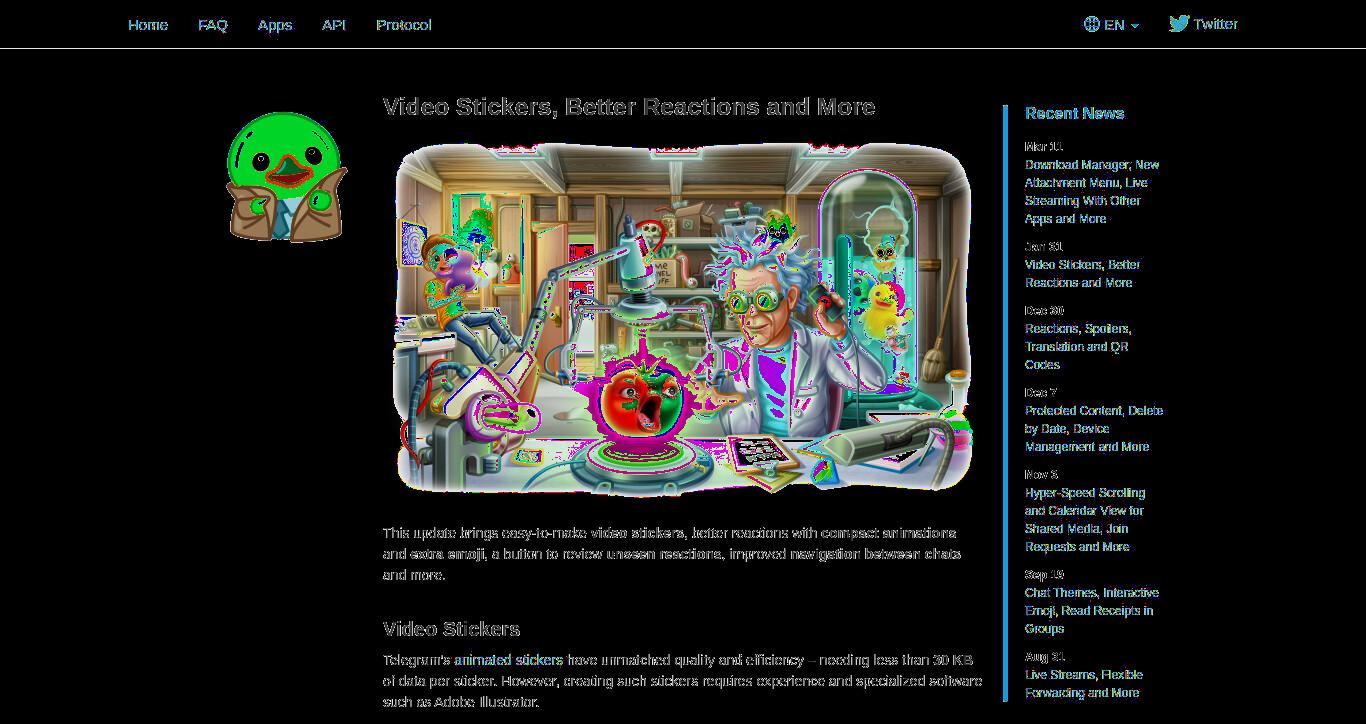The height and width of the screenshot is (724, 1366).
Task: Open 'Download Manager, New Attachment Menu' news
Action: tap(1092, 192)
